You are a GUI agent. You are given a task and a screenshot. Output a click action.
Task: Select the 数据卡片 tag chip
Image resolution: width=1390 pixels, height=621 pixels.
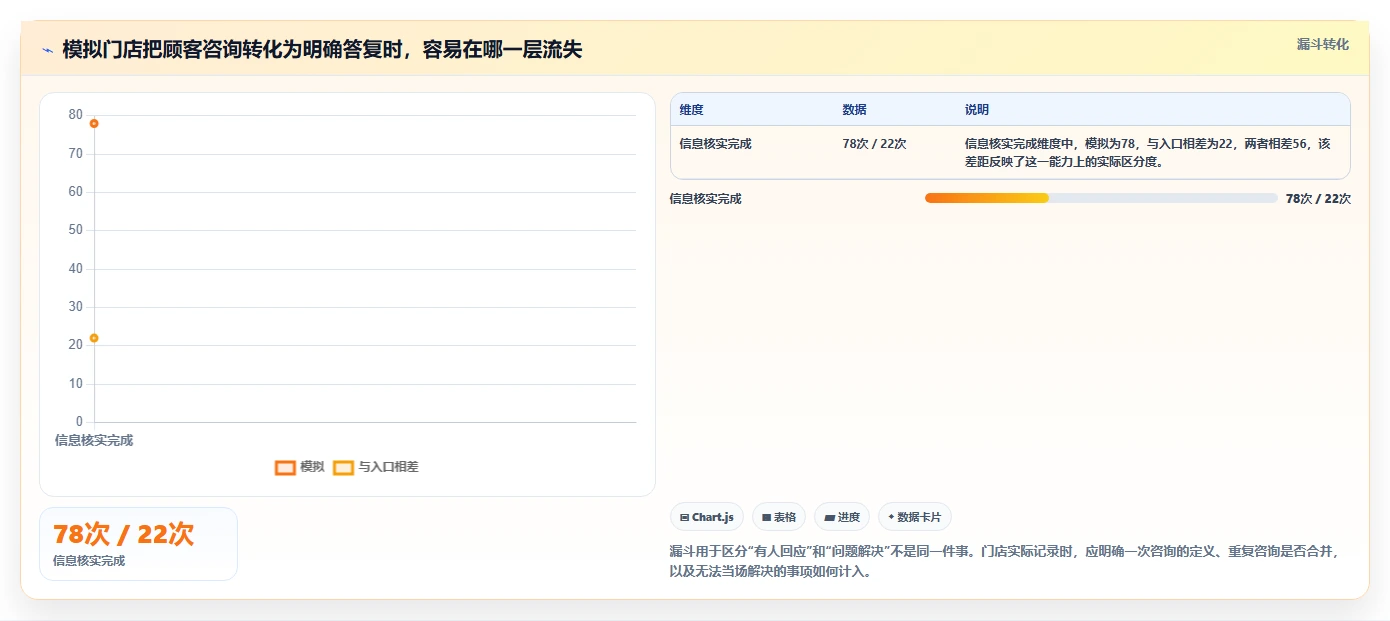point(915,517)
